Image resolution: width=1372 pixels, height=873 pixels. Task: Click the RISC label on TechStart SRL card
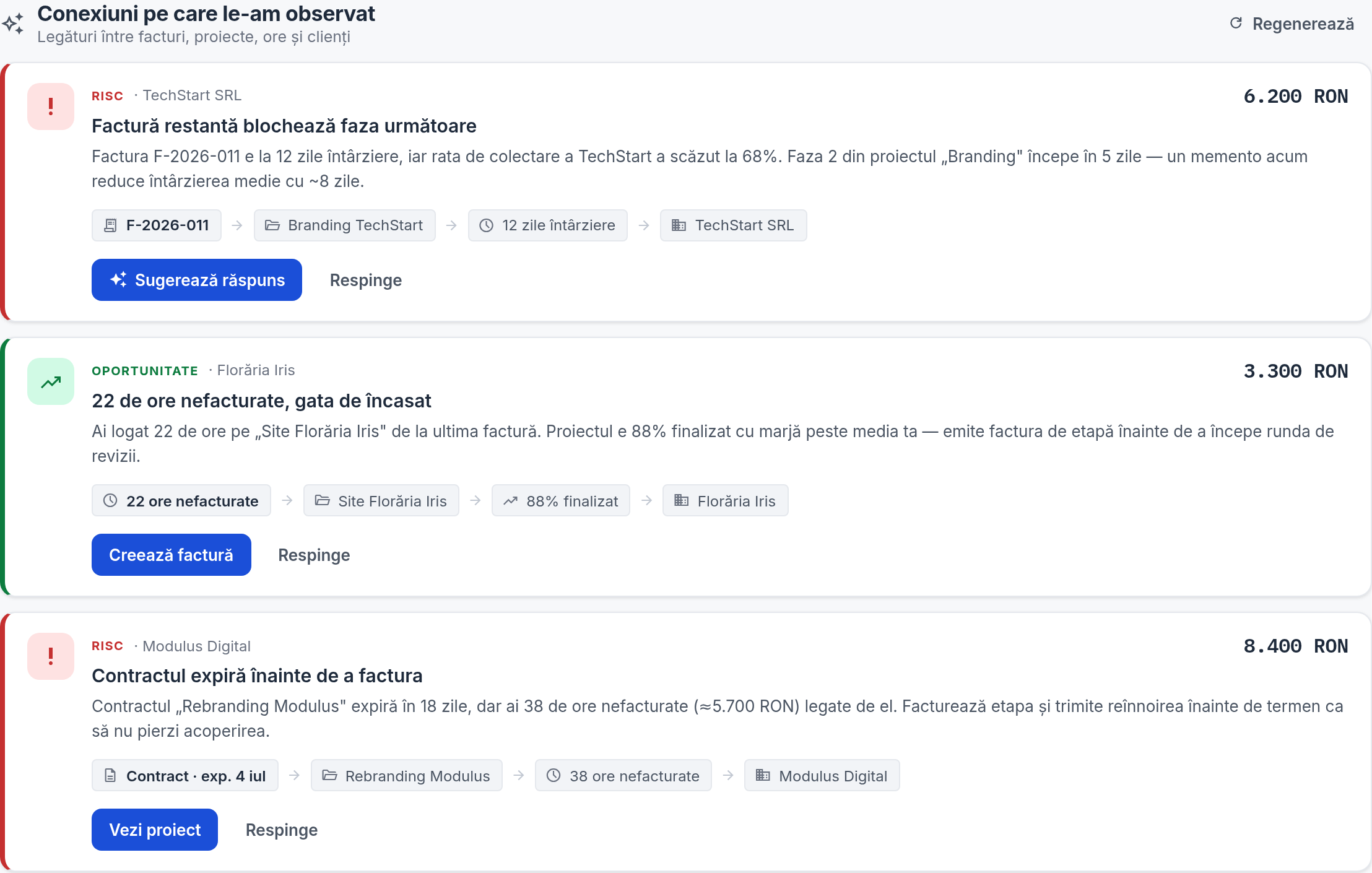[x=108, y=96]
